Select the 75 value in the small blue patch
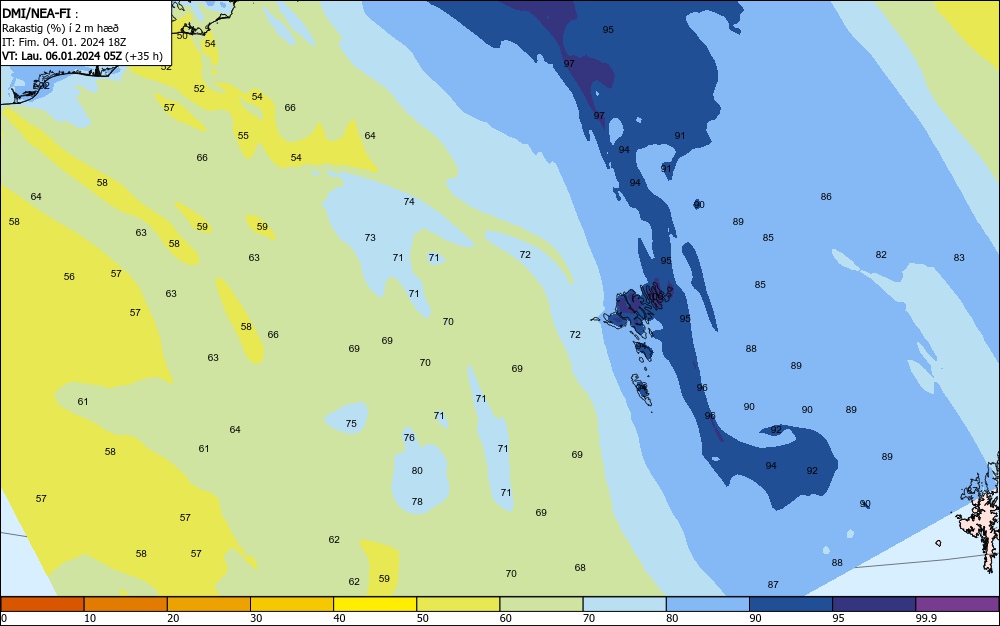Image resolution: width=1000 pixels, height=626 pixels. click(351, 423)
